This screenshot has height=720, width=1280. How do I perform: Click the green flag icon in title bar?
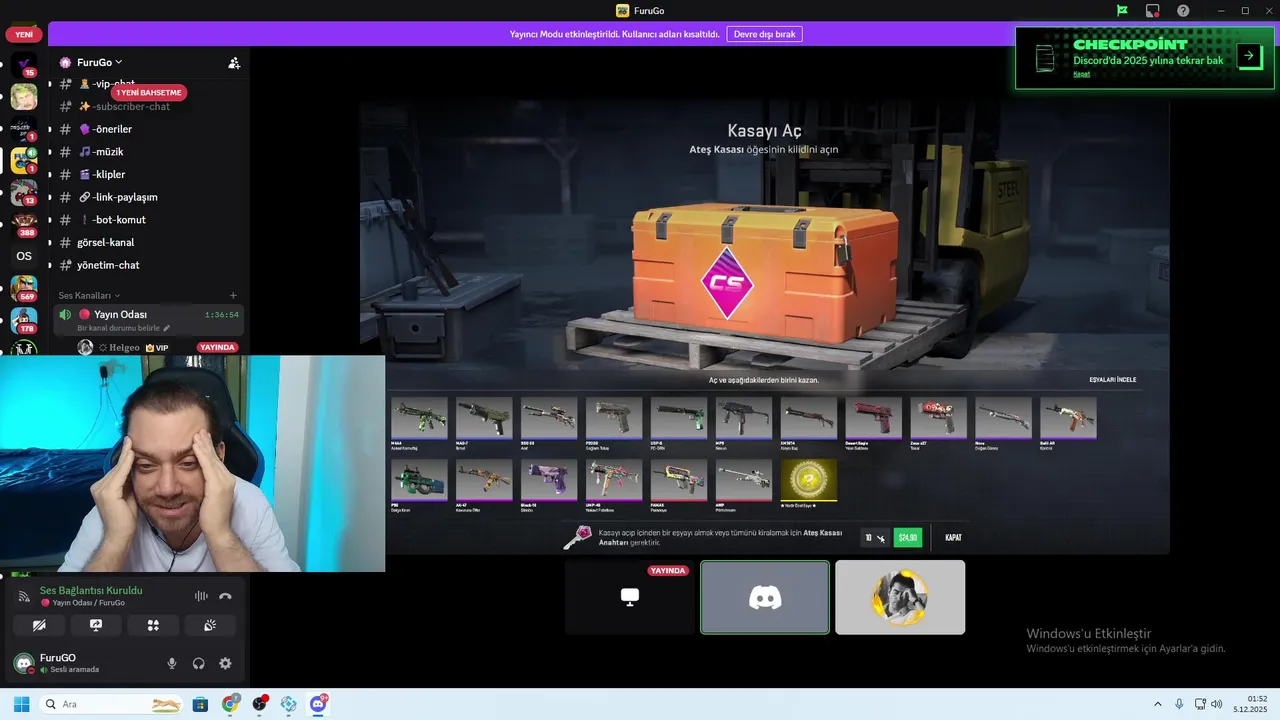[x=1123, y=11]
